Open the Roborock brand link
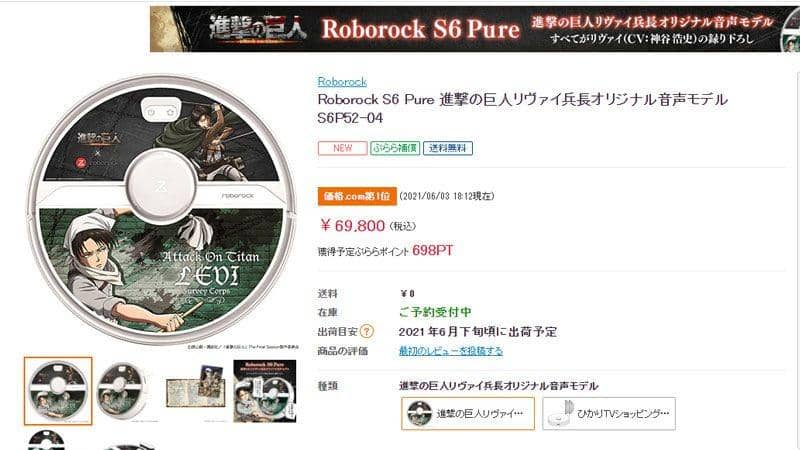 [x=342, y=82]
